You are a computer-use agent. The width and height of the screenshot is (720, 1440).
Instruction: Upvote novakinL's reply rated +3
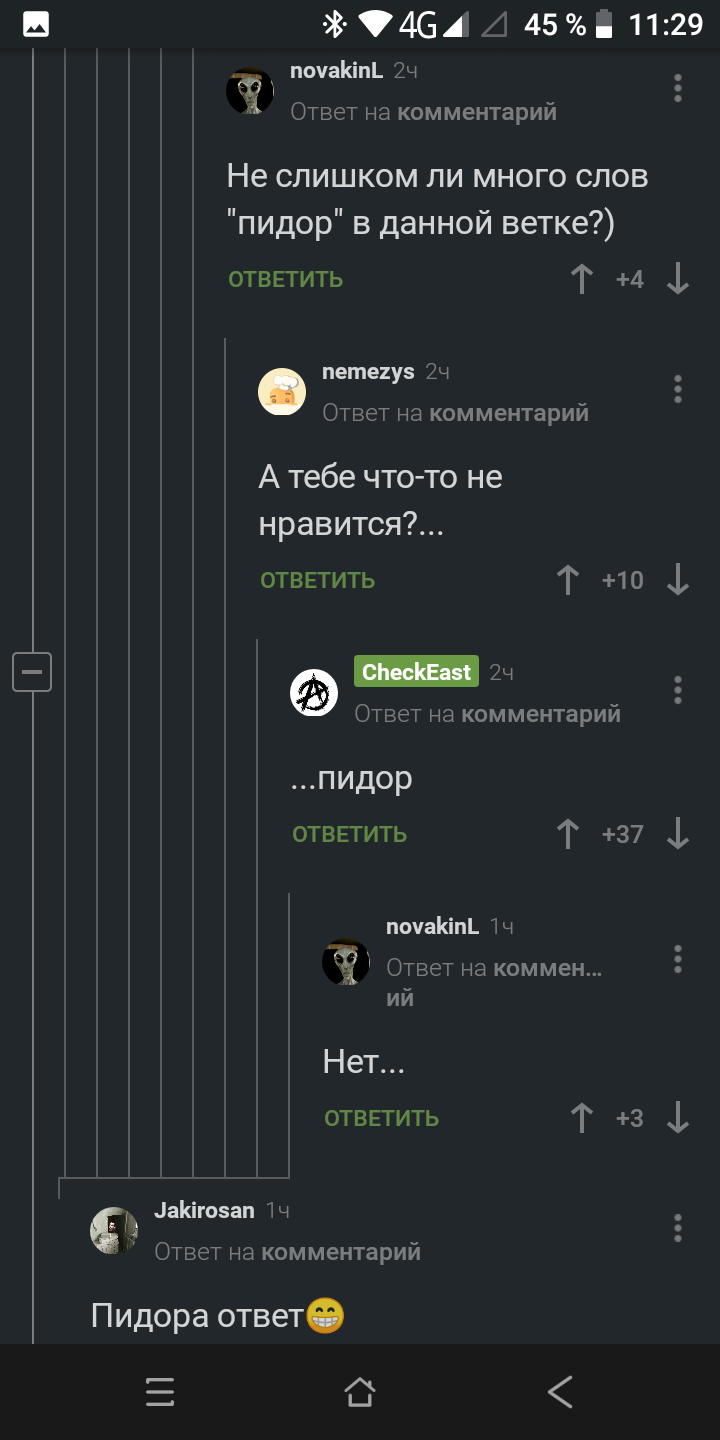point(582,1118)
